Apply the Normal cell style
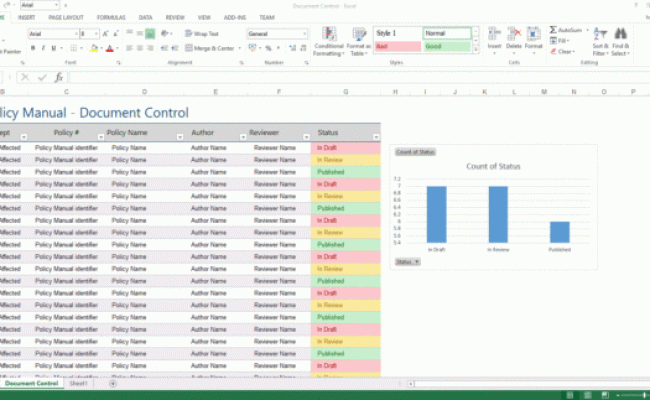650x400 pixels. pyautogui.click(x=447, y=34)
